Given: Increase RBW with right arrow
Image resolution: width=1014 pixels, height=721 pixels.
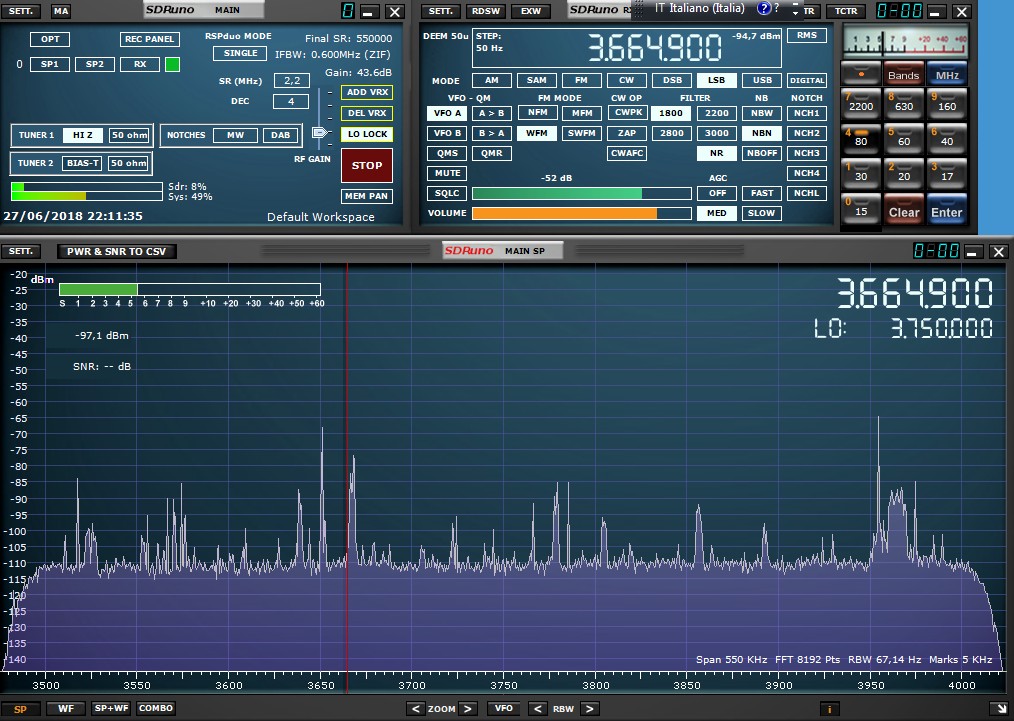Looking at the screenshot, I should (589, 709).
